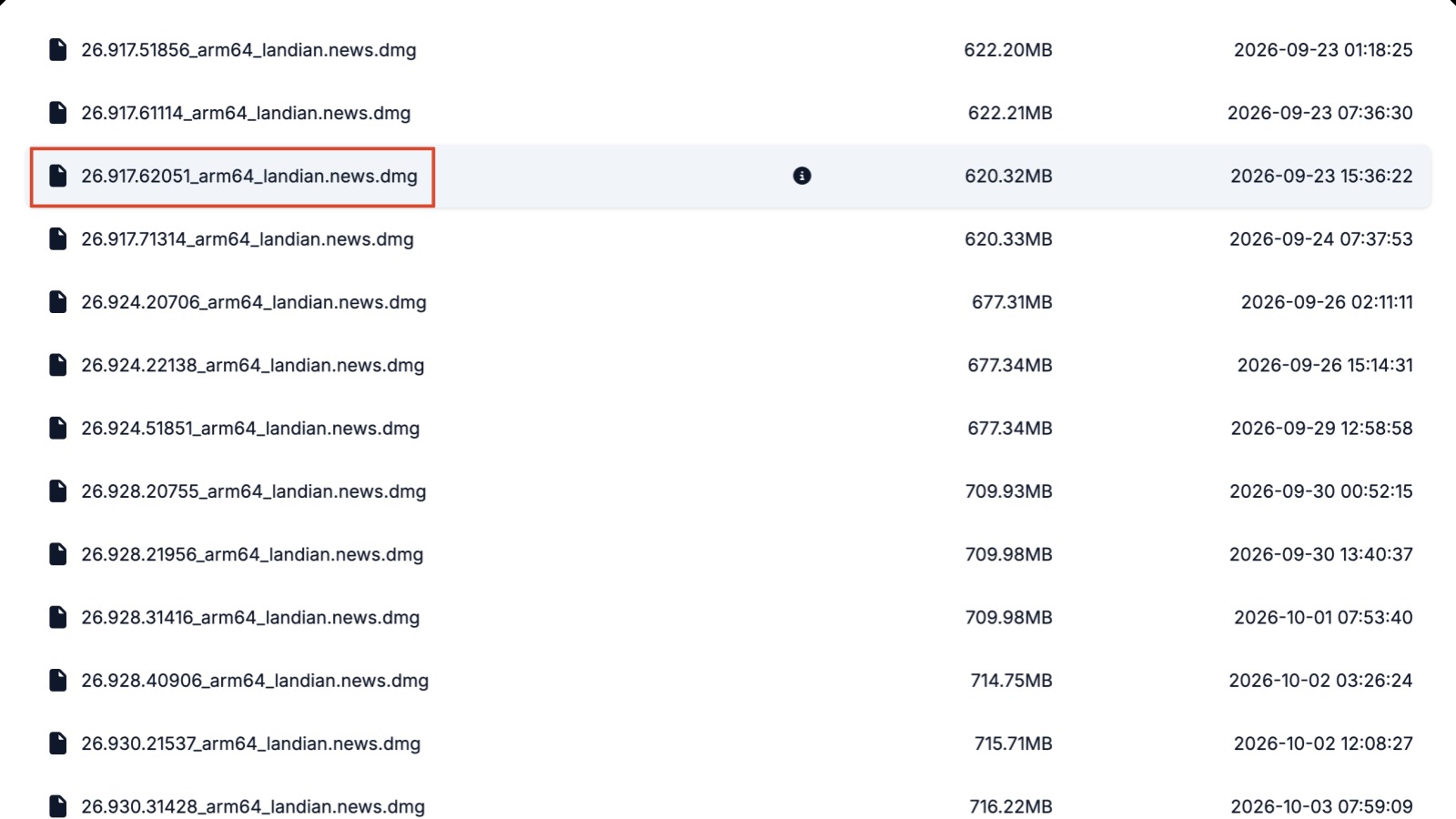Click file icon beside 26.928.21956_arm64_landian.news.dmg
Viewport: 1456px width, 819px height.
point(57,554)
